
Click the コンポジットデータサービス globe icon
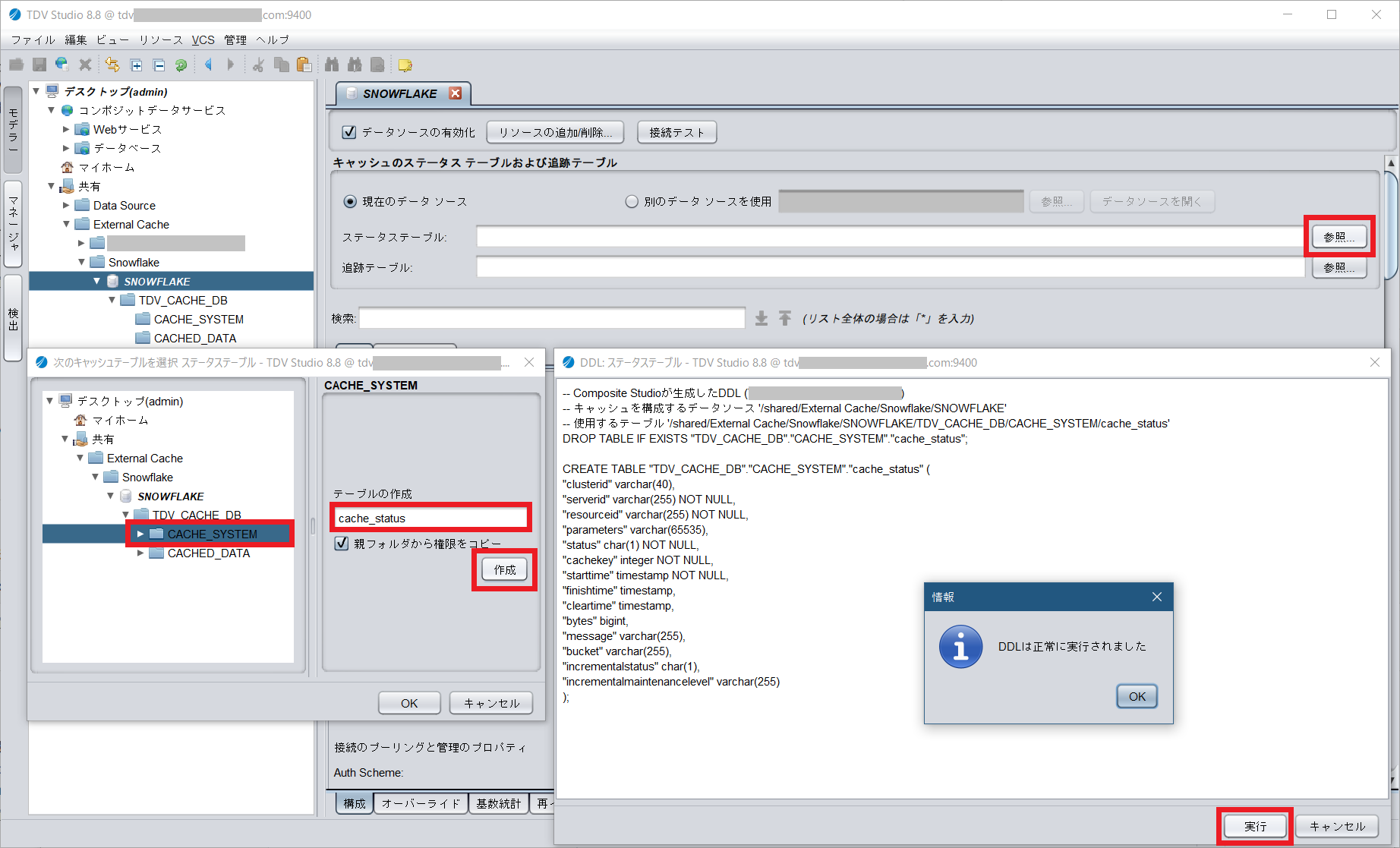(x=67, y=110)
